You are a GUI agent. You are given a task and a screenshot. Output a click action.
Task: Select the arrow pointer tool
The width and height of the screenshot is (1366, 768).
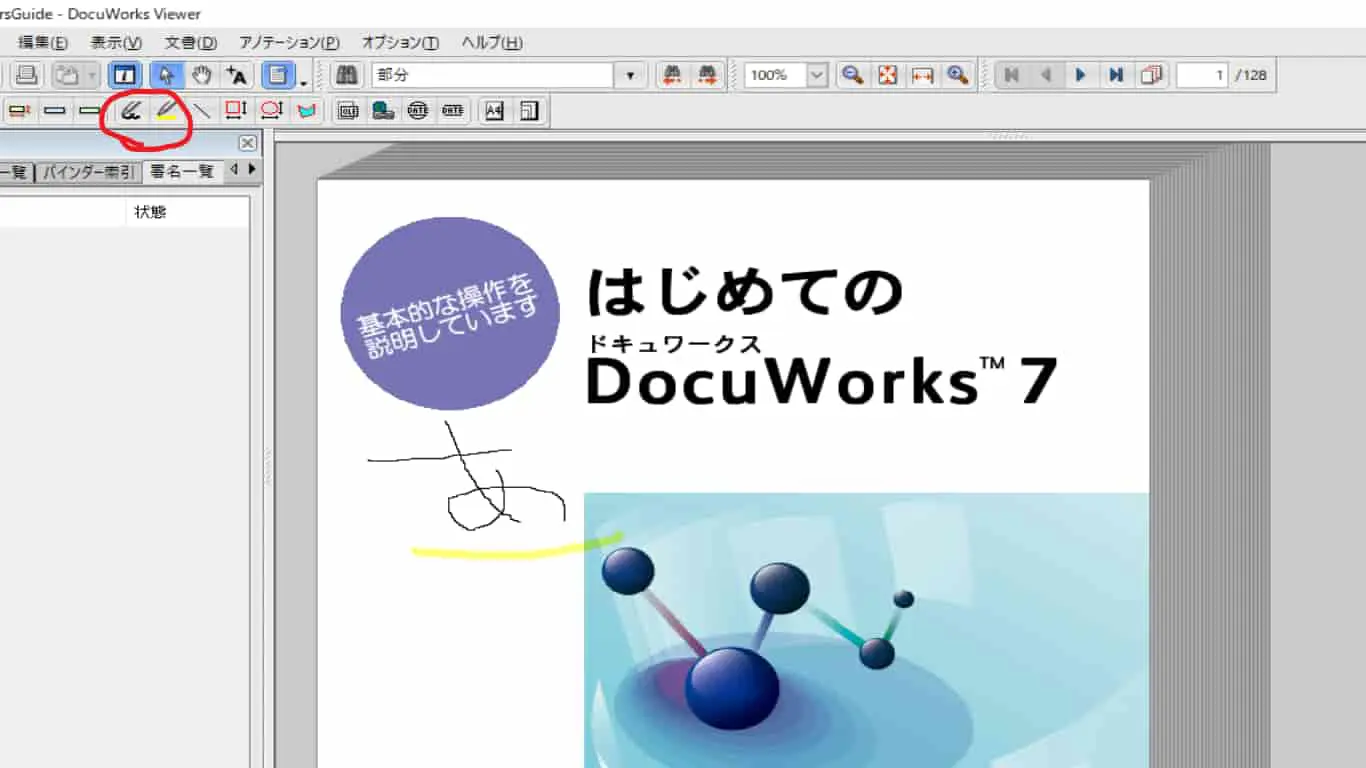[166, 75]
